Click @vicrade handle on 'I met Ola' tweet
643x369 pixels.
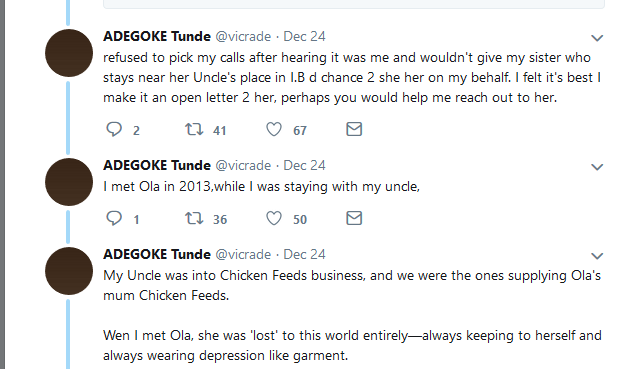coord(243,166)
